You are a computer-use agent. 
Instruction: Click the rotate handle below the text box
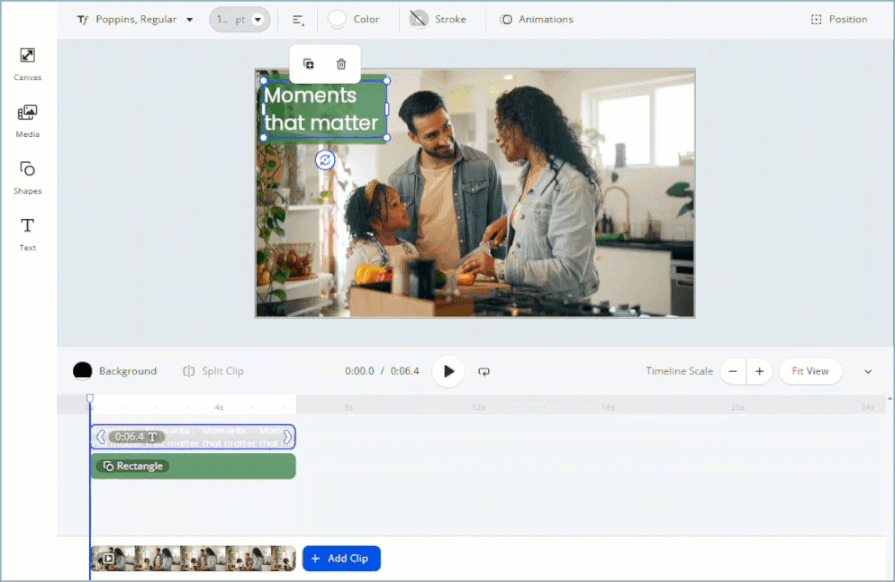coord(324,160)
